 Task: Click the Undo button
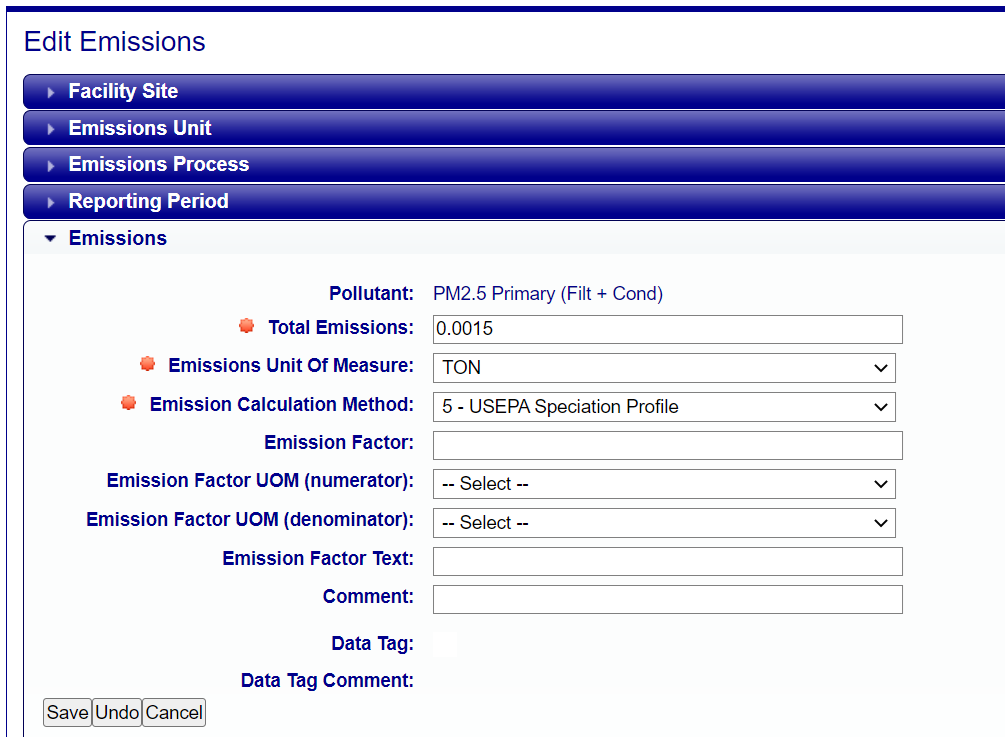[117, 713]
